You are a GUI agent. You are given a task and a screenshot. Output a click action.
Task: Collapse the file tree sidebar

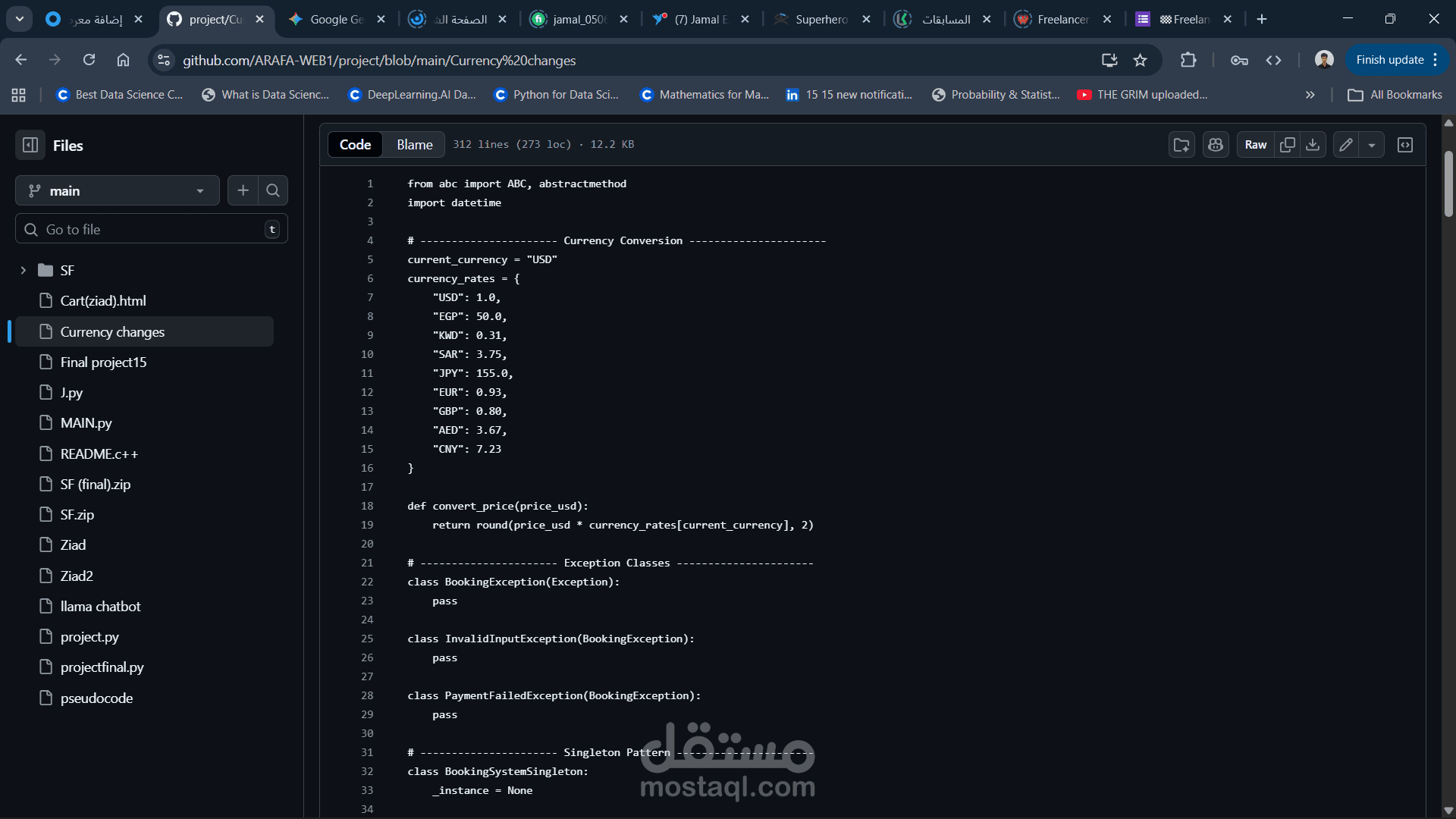click(30, 145)
